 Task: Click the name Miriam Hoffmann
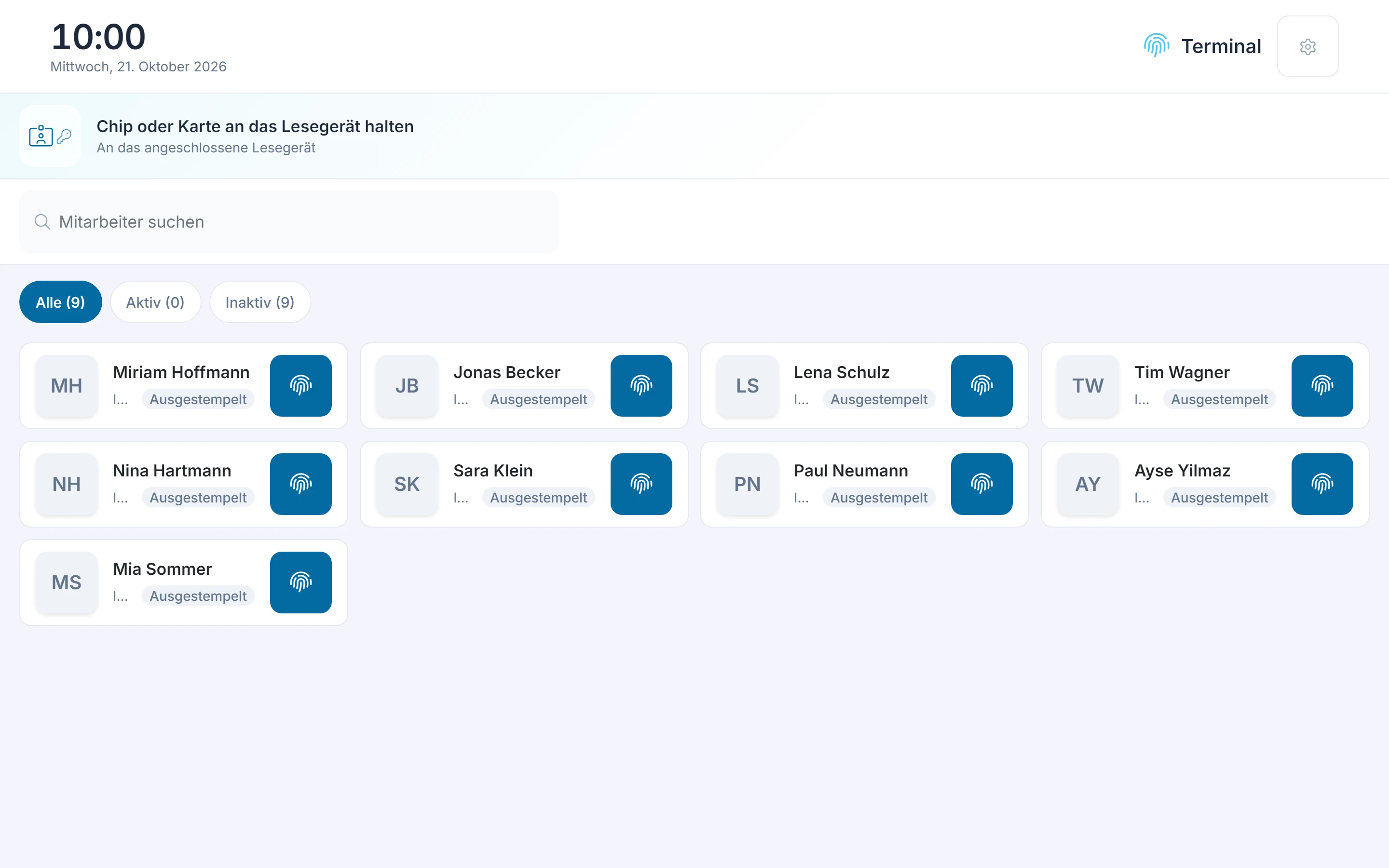[x=181, y=372]
